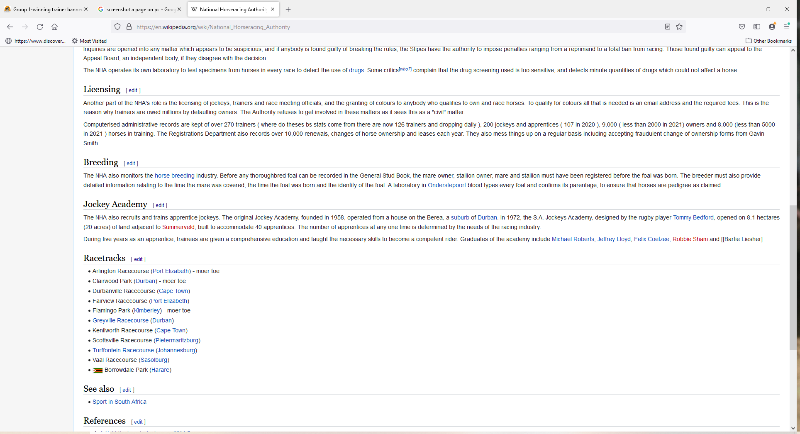This screenshot has width=800, height=434.
Task: Open Sasolburg link beside Vaal Racecourse
Action: click(x=154, y=360)
